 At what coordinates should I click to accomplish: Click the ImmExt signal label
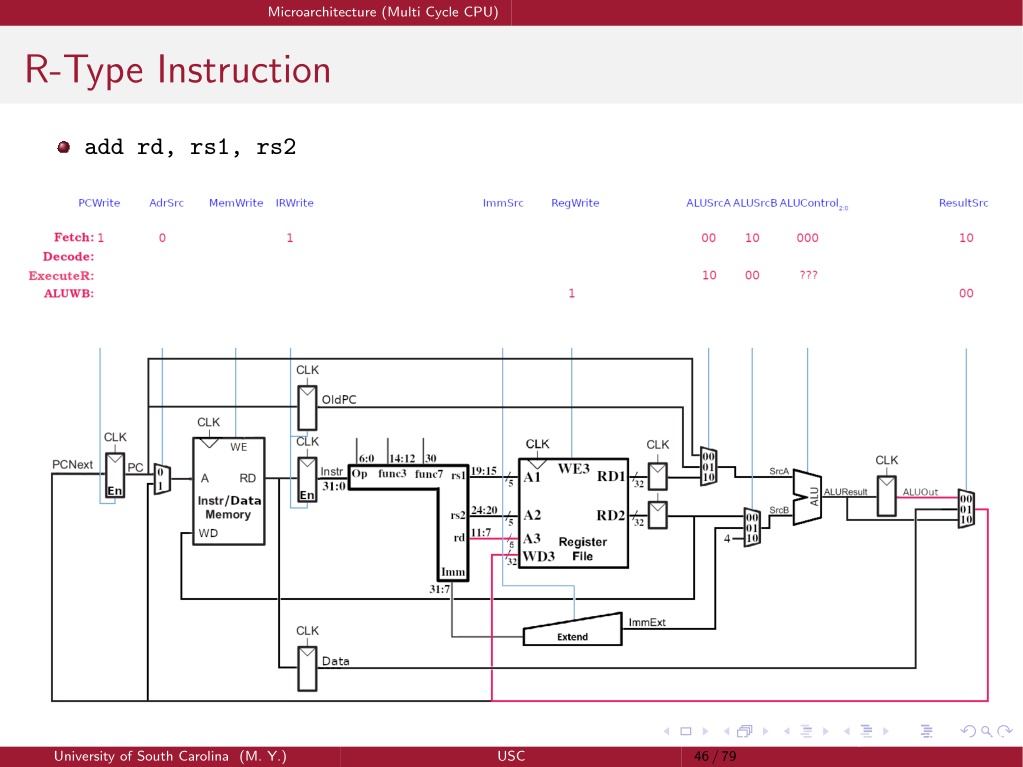pyautogui.click(x=647, y=622)
